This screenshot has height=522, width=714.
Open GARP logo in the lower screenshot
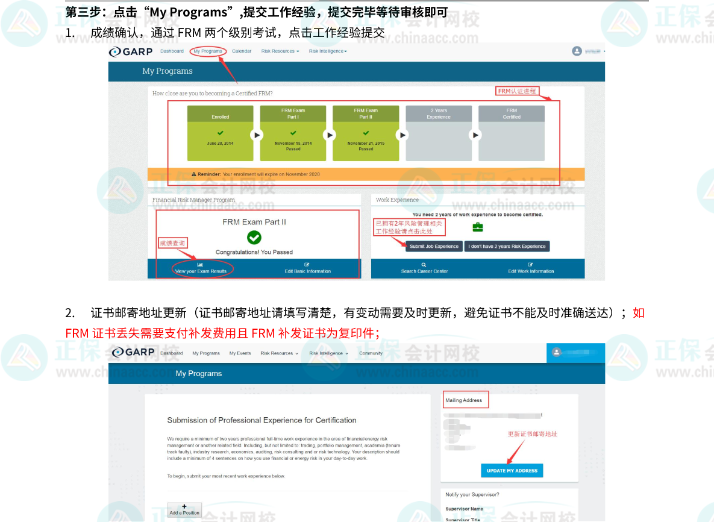[x=133, y=352]
